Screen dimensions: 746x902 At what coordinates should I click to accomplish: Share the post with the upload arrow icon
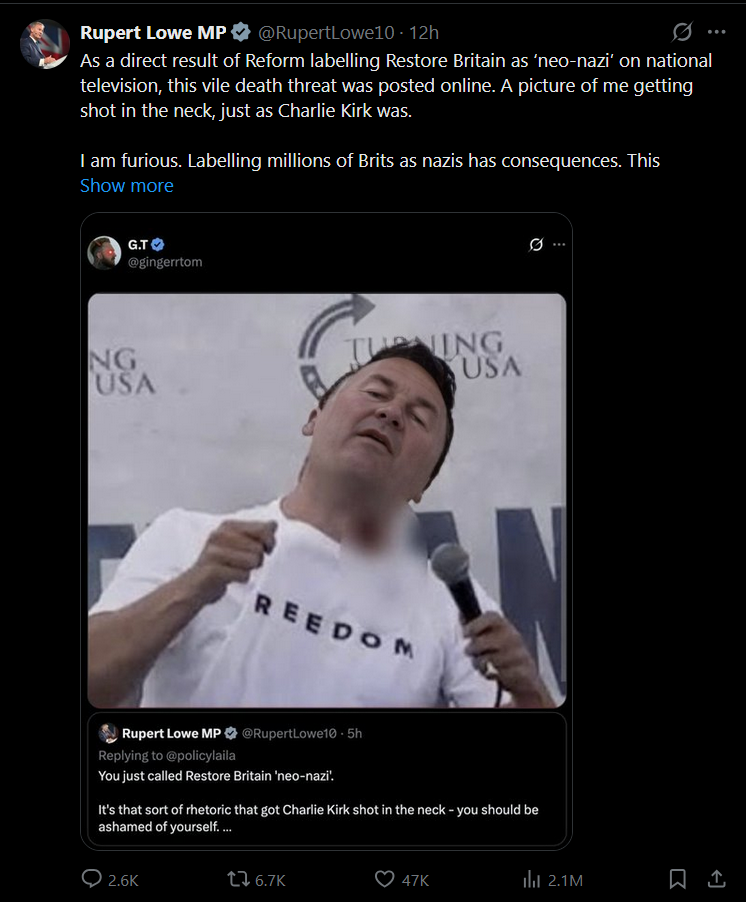tap(716, 879)
